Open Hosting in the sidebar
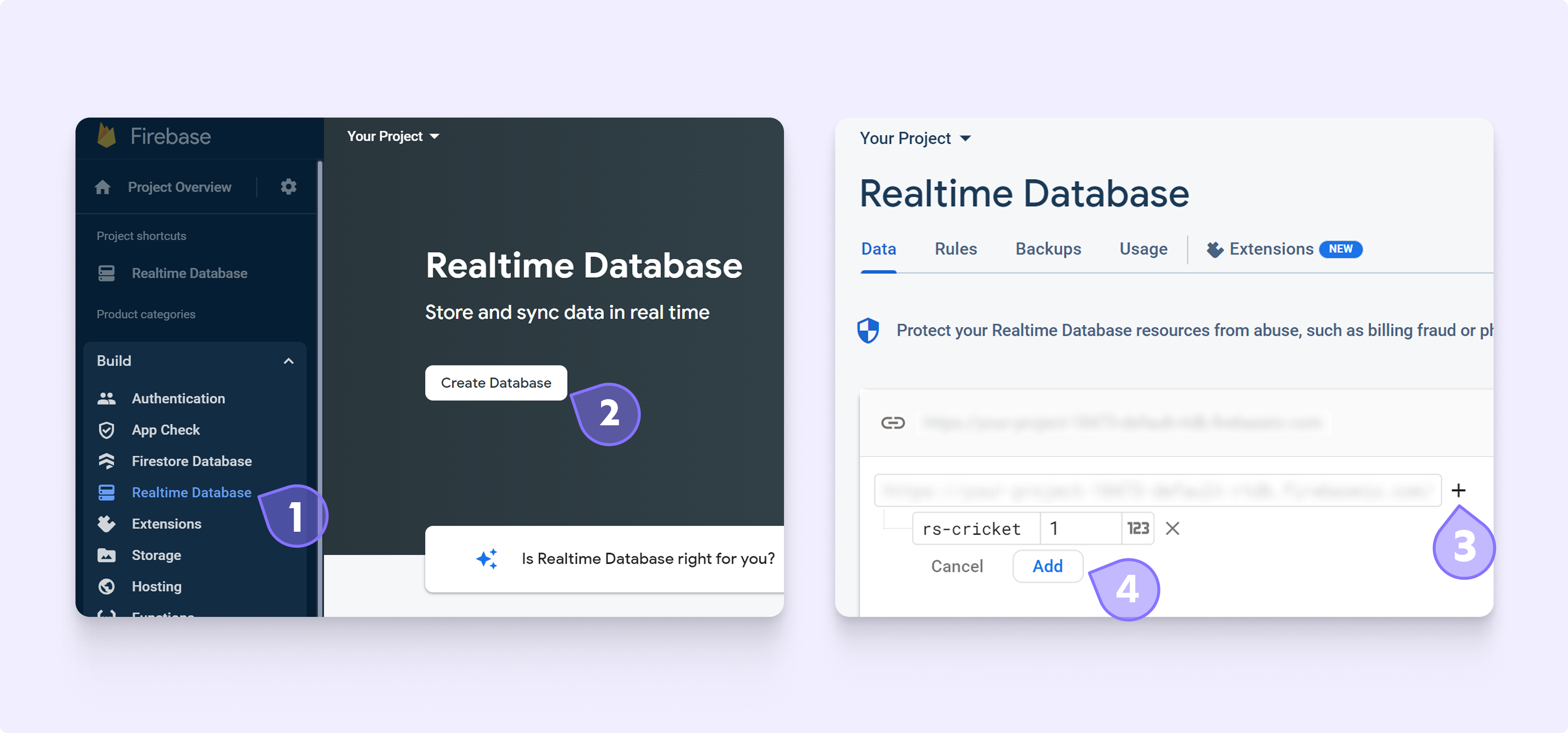Screen dimensions: 1568x733 pyautogui.click(x=156, y=586)
